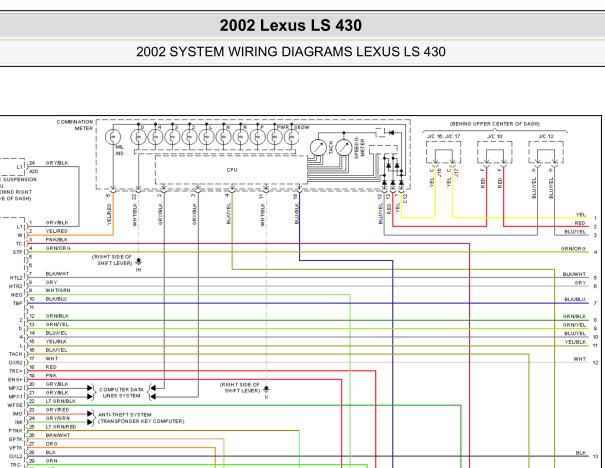Image resolution: width=605 pixels, height=468 pixels.
Task: Click the 'PTNK' terminal label
Action: click(x=16, y=431)
